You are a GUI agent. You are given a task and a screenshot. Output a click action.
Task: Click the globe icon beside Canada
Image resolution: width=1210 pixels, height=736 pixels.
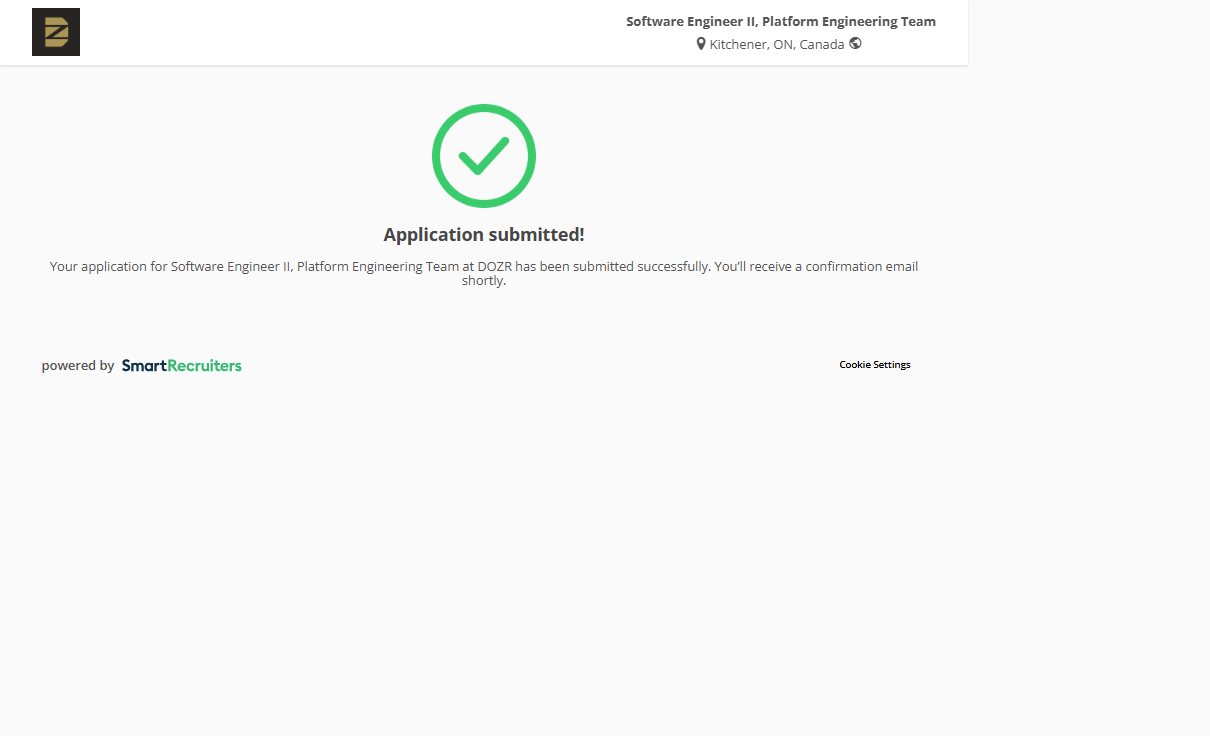855,43
